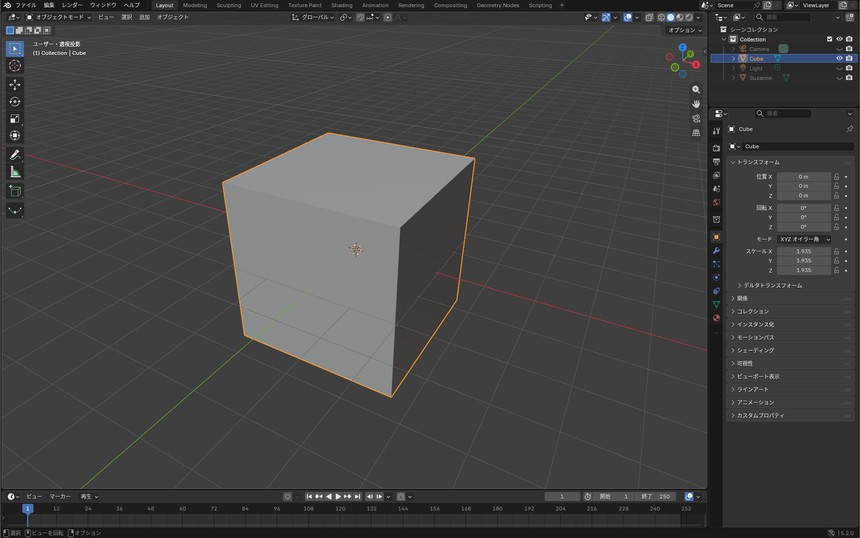The height and width of the screenshot is (538, 860).
Task: Open the オブジェクトモード dropdown
Action: [59, 17]
